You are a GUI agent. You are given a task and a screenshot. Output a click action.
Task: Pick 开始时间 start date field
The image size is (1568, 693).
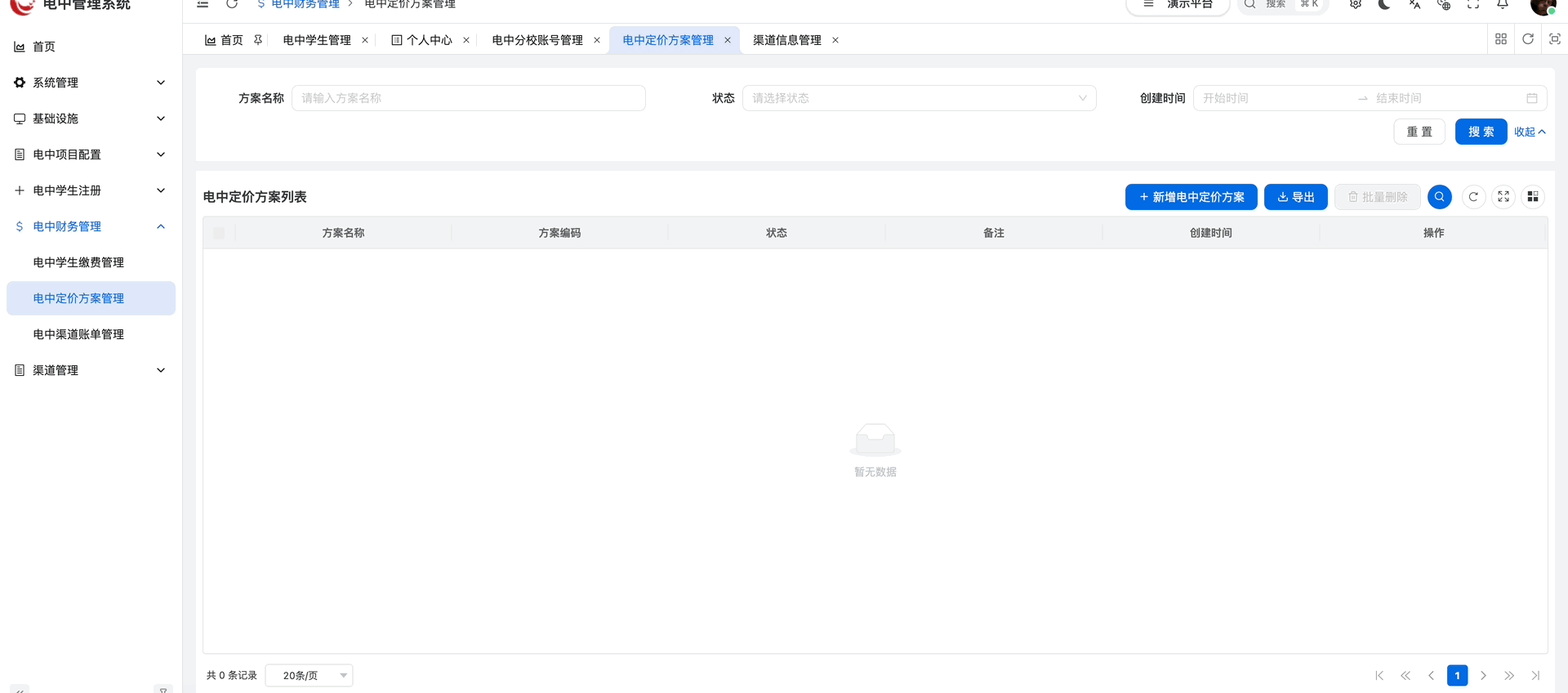coord(1274,98)
